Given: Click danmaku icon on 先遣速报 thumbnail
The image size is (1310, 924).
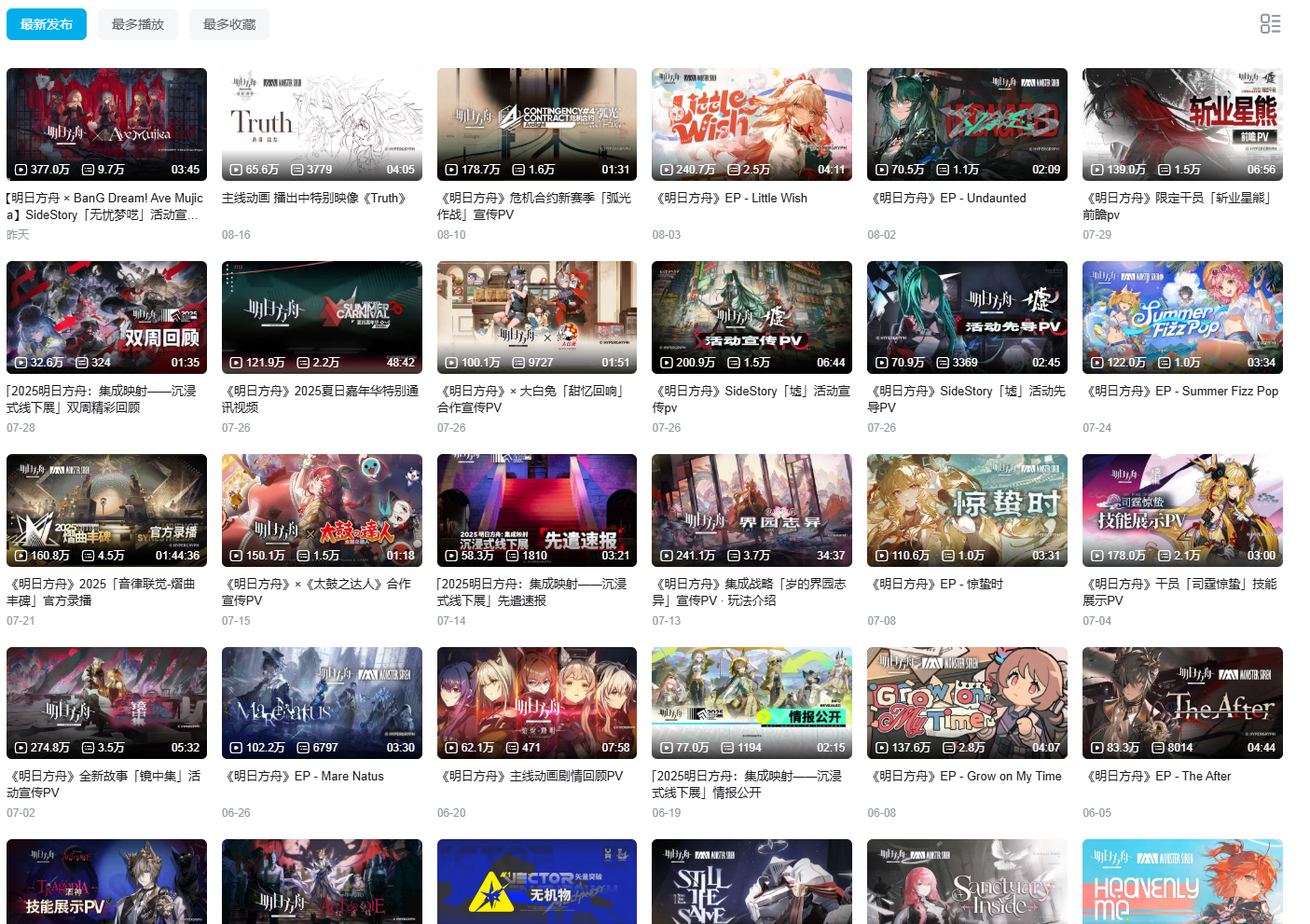Looking at the screenshot, I should click(x=512, y=556).
